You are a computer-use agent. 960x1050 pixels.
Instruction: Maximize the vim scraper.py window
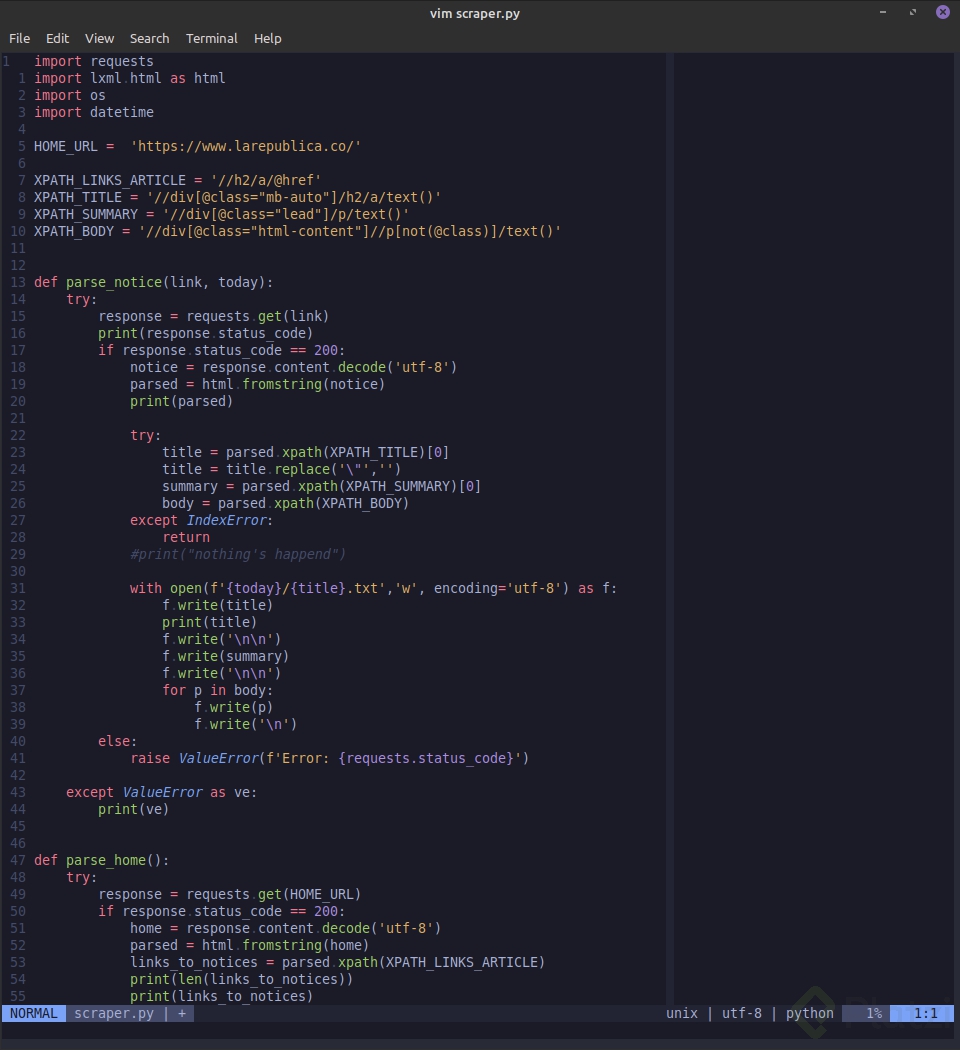(x=912, y=12)
